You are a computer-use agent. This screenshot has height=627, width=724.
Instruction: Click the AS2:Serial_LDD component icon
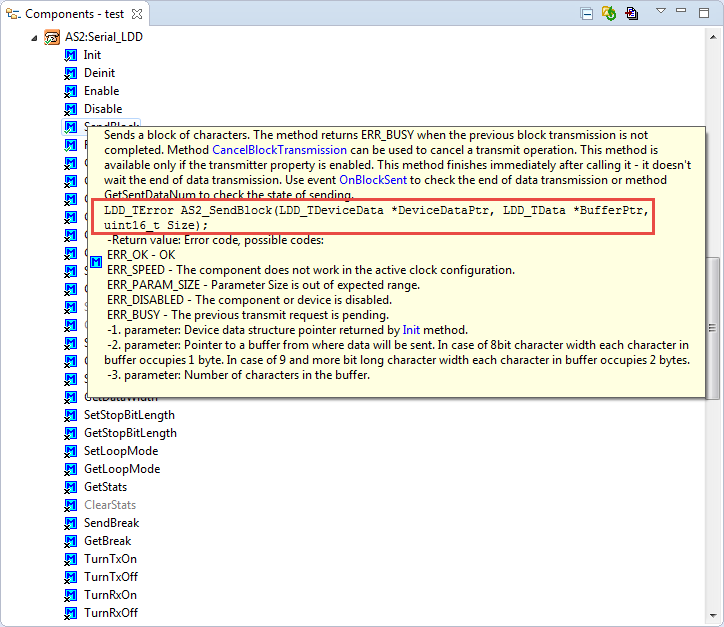click(52, 37)
